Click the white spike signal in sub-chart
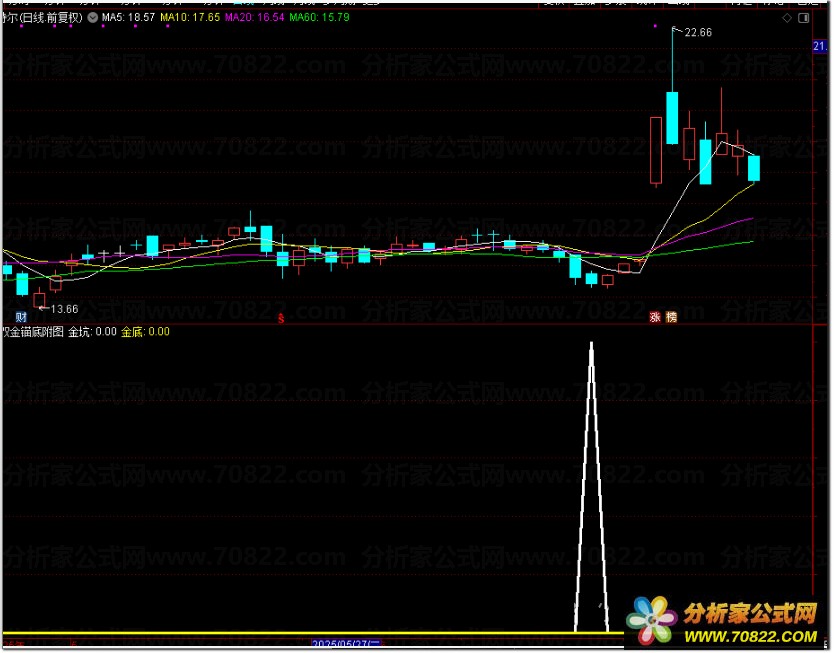Viewport: 834px width, 653px height. [x=593, y=487]
